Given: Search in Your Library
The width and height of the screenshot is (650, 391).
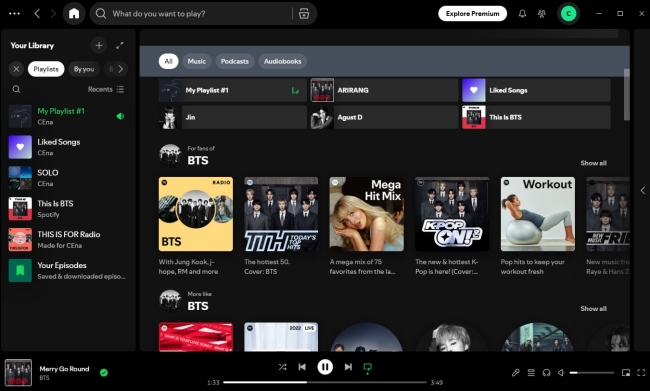Looking at the screenshot, I should [x=16, y=89].
